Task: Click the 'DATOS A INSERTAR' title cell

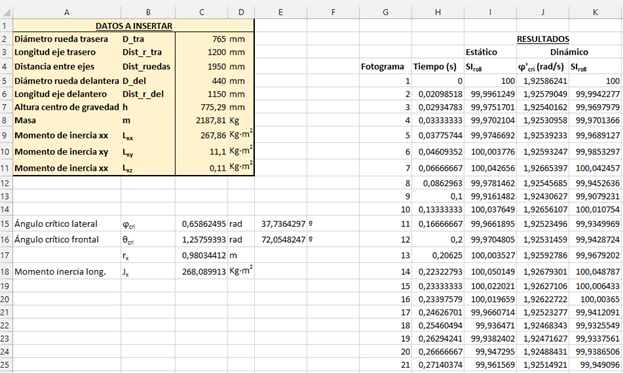Action: point(134,26)
